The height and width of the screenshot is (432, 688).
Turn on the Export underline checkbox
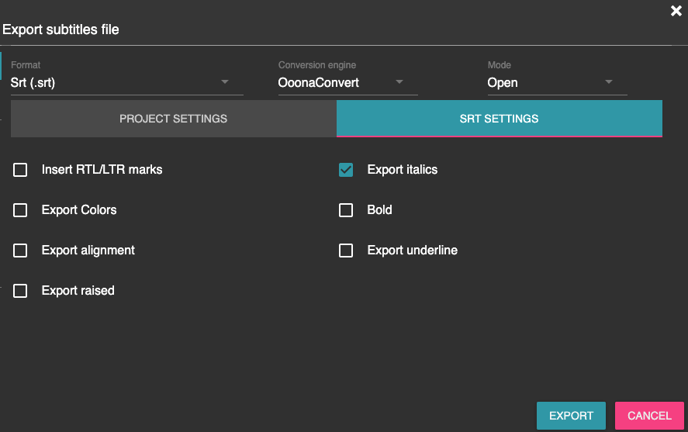coord(346,250)
